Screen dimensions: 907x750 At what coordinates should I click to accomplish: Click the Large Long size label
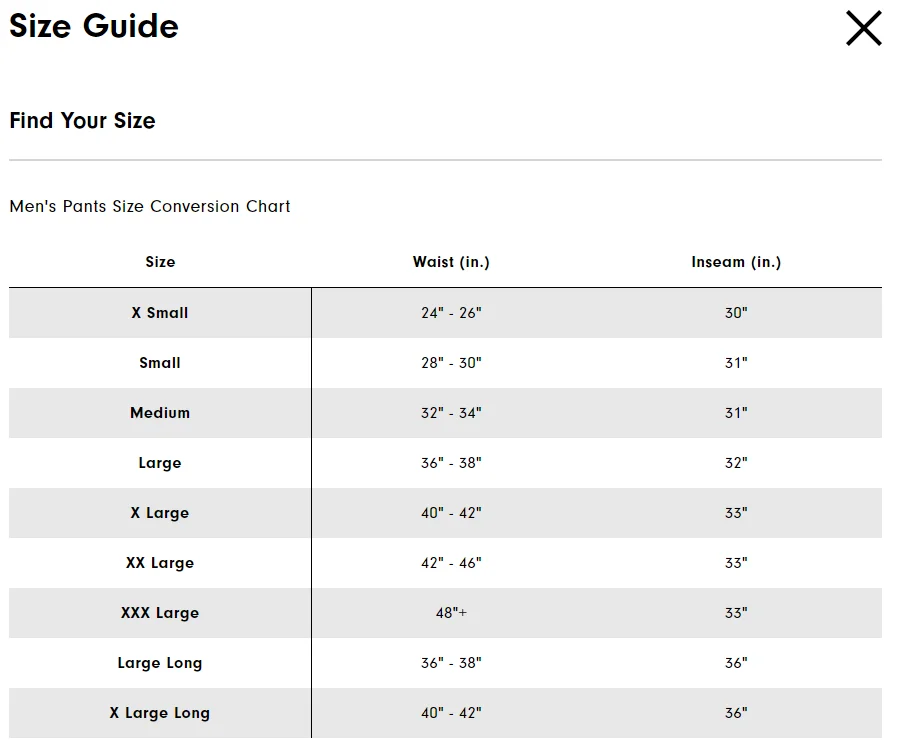[x=160, y=663]
